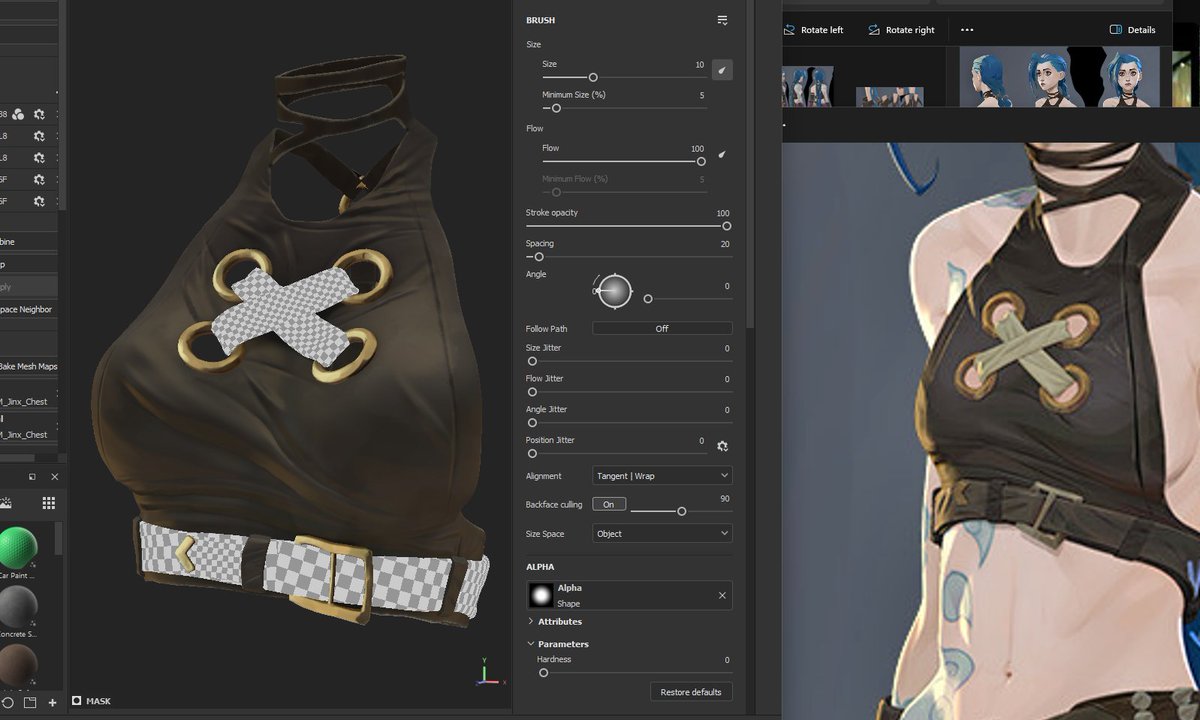The image size is (1200, 720).
Task: Open Photos thumbnail with three Jinx heads
Action: pos(1060,78)
